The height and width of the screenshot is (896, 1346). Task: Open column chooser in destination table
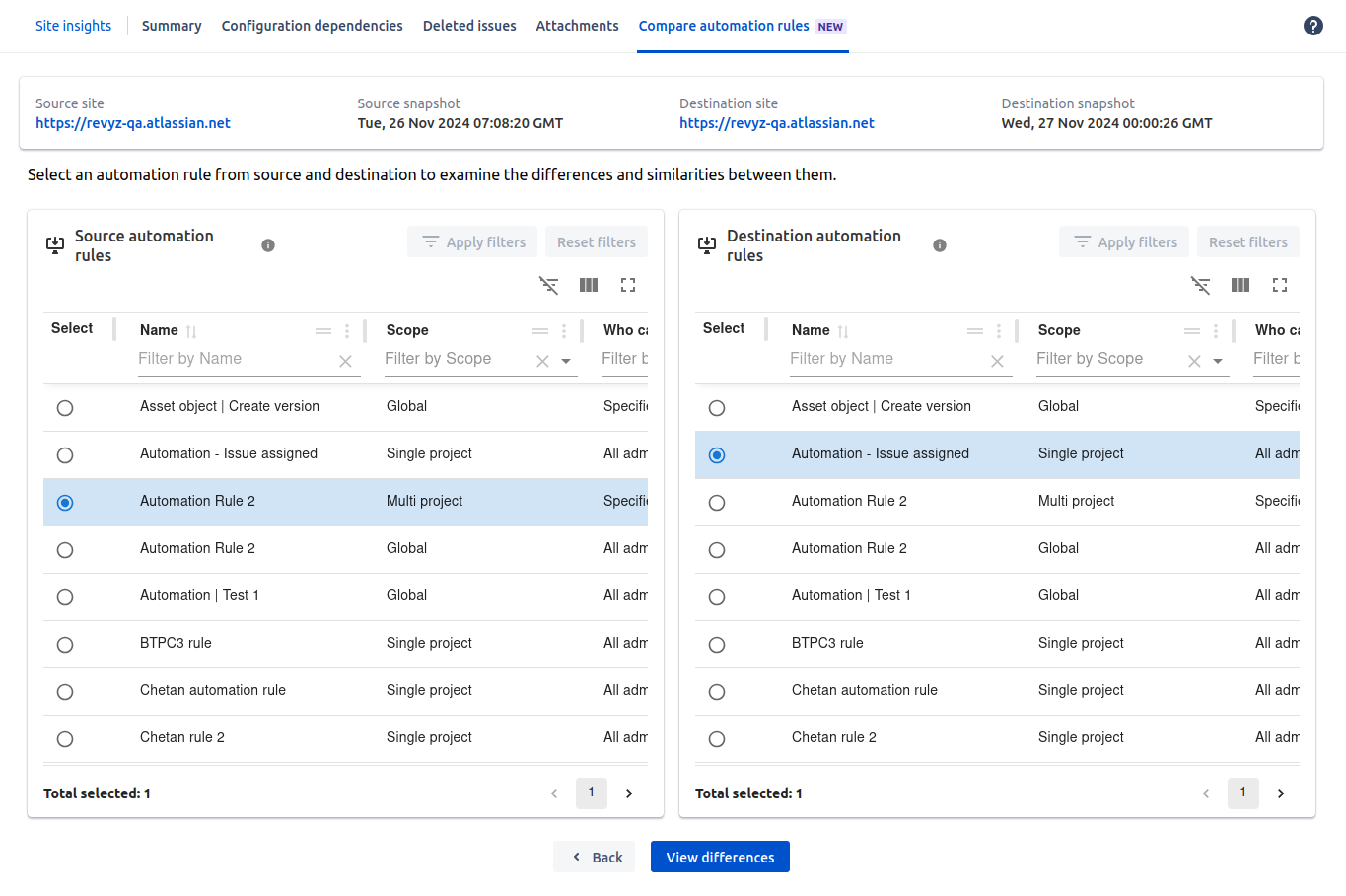pyautogui.click(x=1240, y=285)
